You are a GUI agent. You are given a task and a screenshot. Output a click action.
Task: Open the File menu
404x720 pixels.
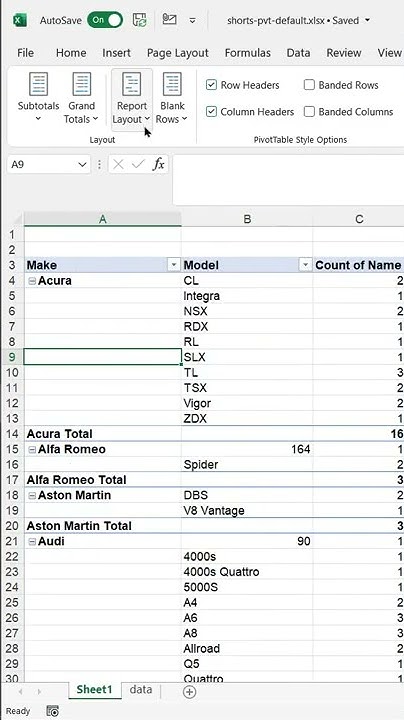click(25, 53)
